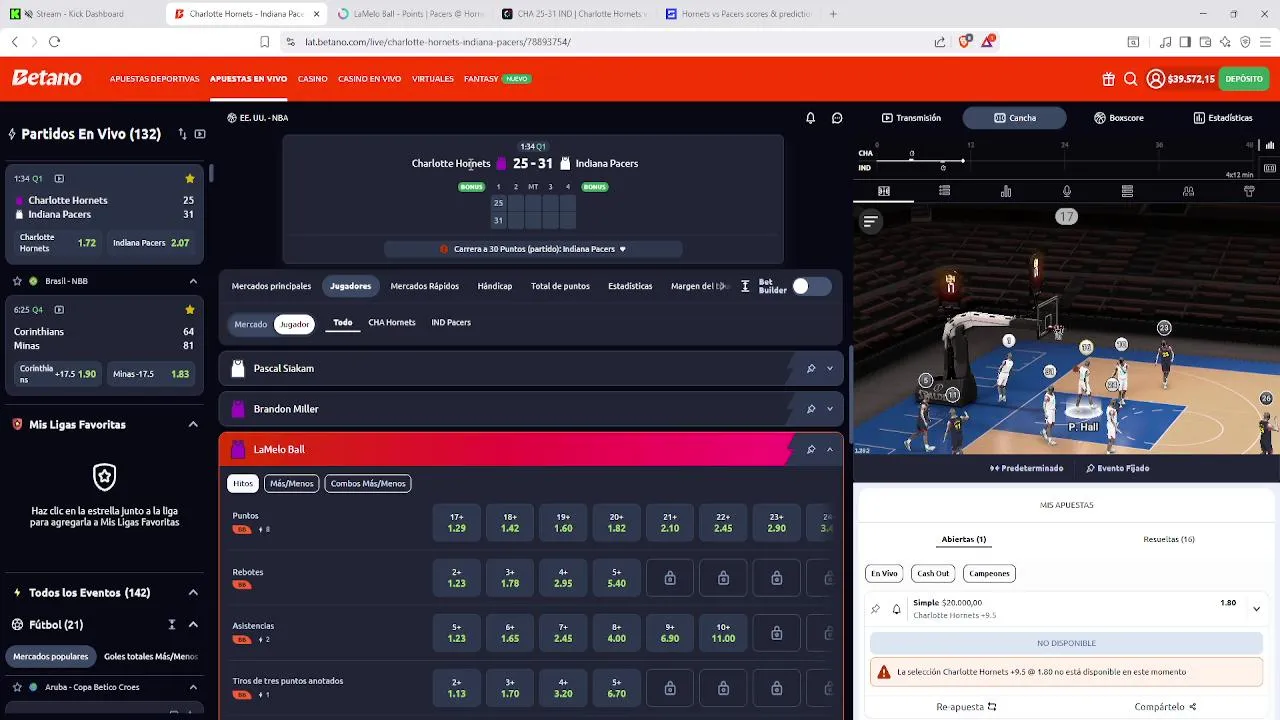The image size is (1280, 720).
Task: Show the Resueltas (16) bets tab
Action: pos(1169,539)
